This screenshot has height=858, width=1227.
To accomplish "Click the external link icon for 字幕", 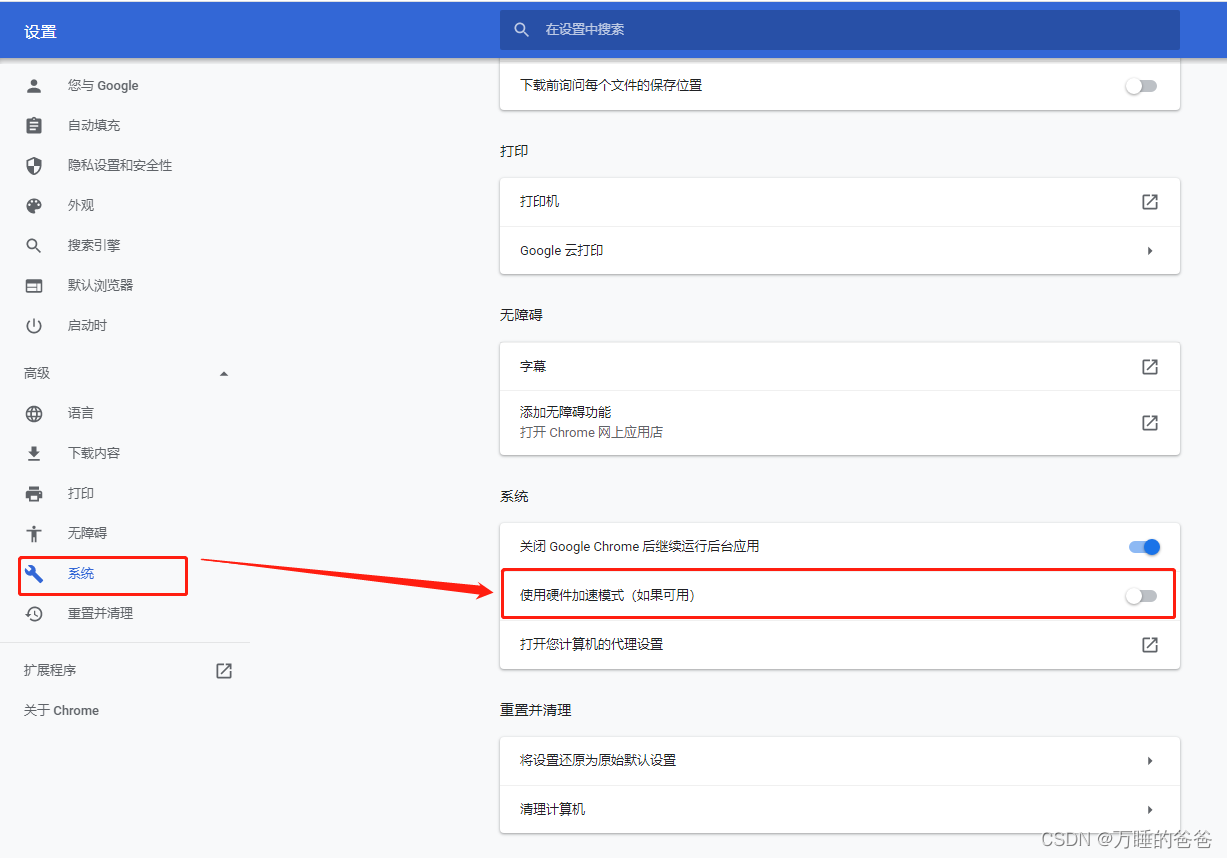I will tap(1150, 367).
